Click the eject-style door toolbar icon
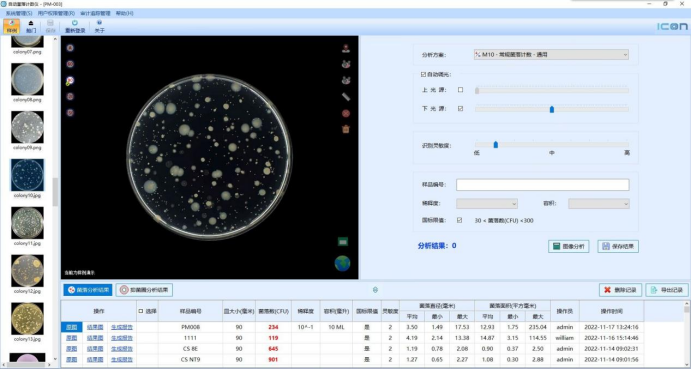 tap(31, 26)
